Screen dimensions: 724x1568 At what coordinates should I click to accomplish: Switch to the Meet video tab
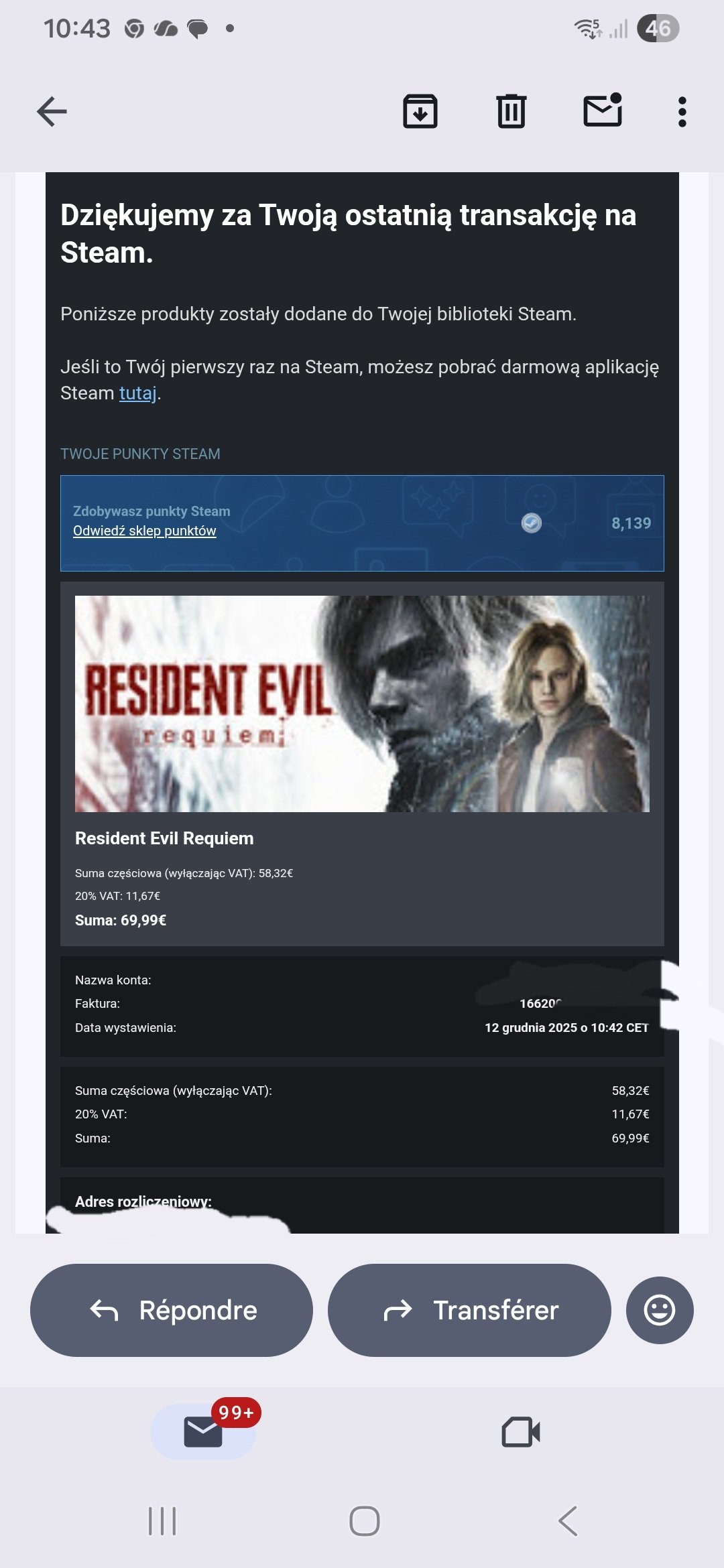521,1432
